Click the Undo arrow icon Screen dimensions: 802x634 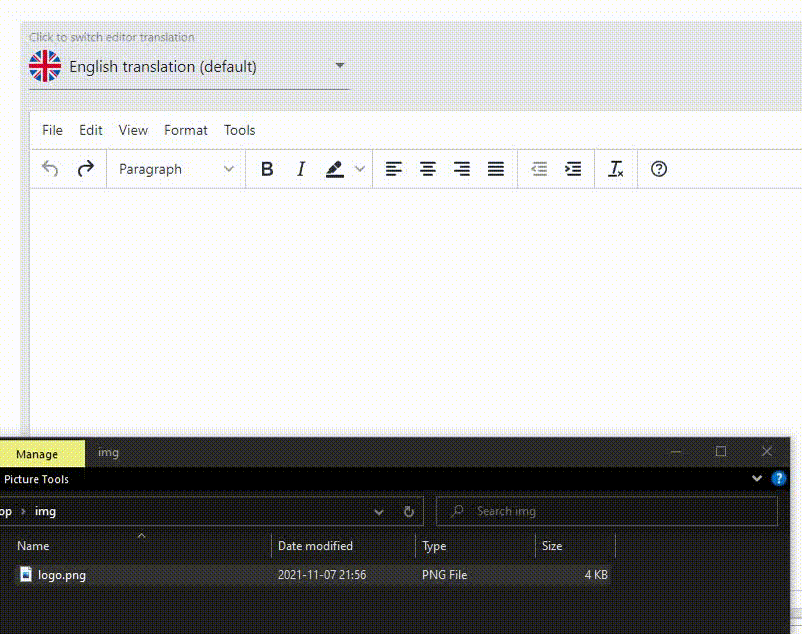pyautogui.click(x=50, y=168)
